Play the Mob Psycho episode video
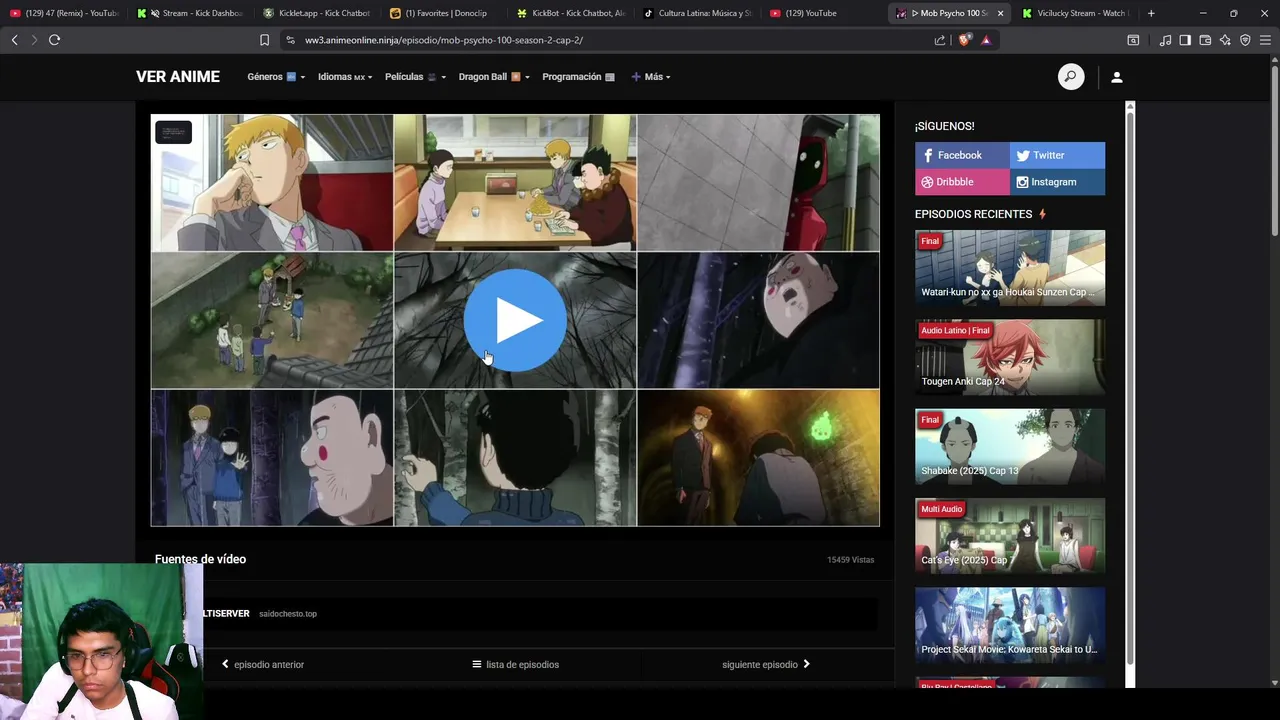Screen dimensions: 1280x720 click(515, 320)
